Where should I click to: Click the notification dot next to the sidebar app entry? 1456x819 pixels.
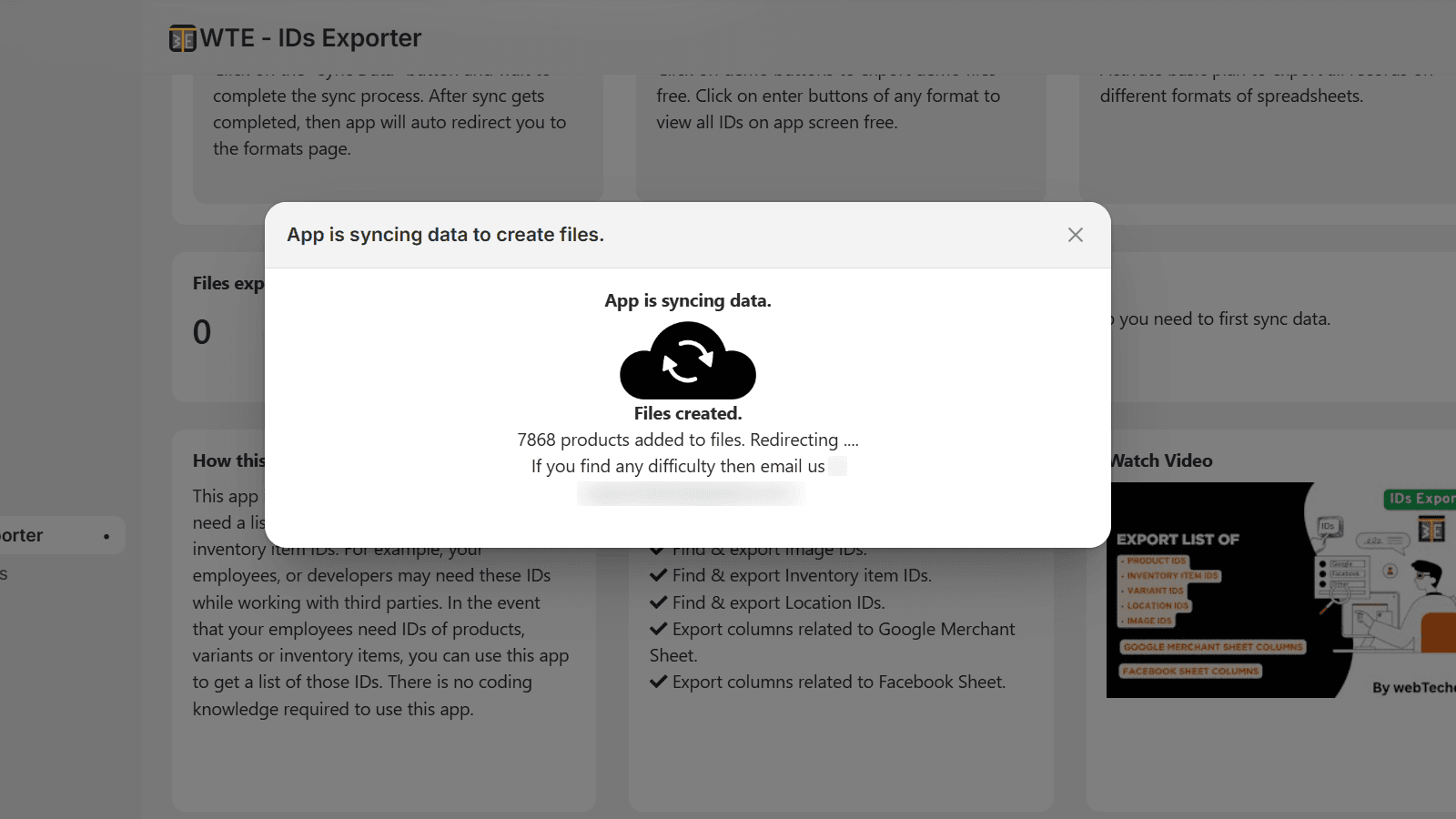coord(106,535)
